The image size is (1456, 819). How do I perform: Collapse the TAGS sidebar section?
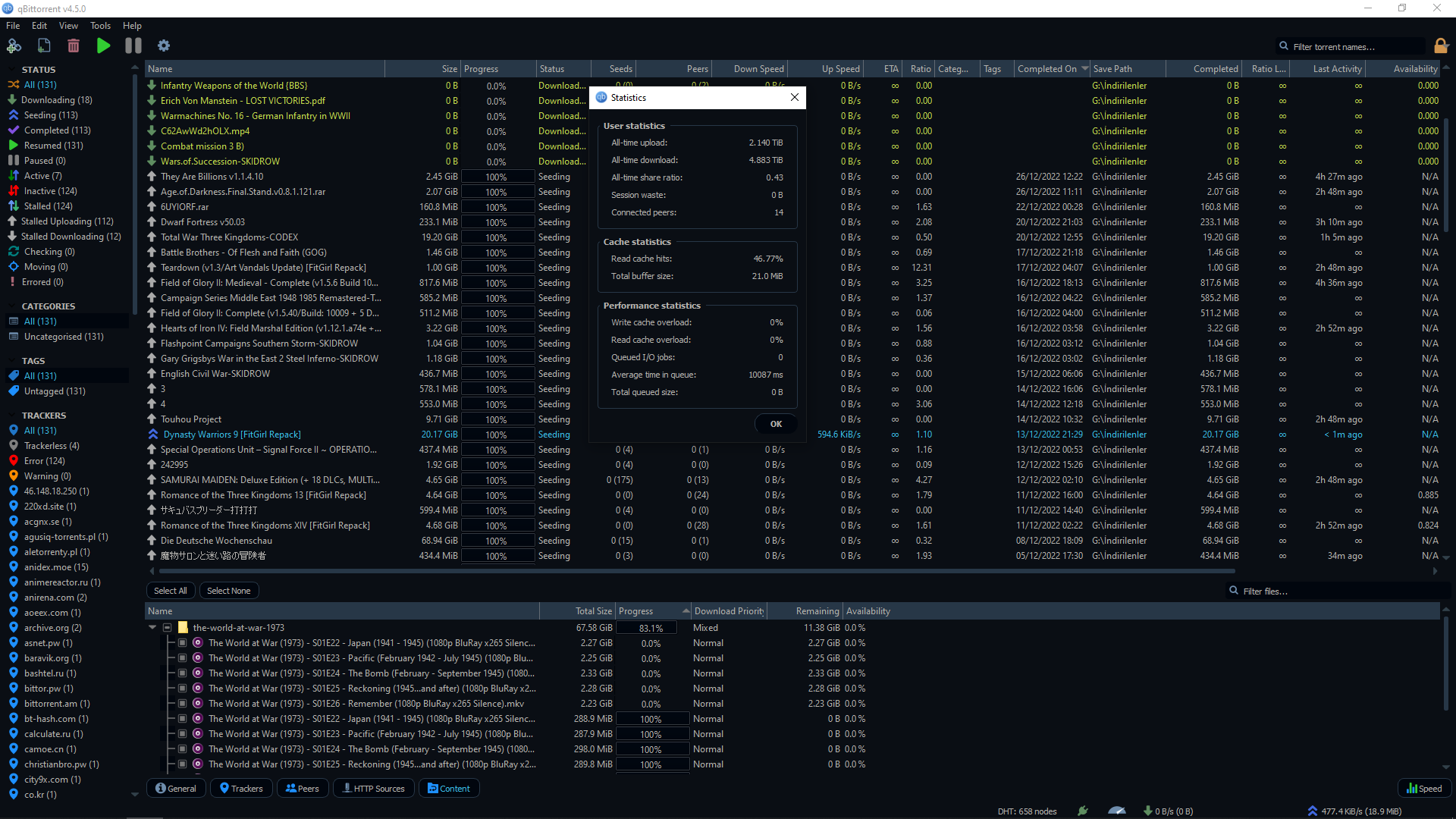13,361
